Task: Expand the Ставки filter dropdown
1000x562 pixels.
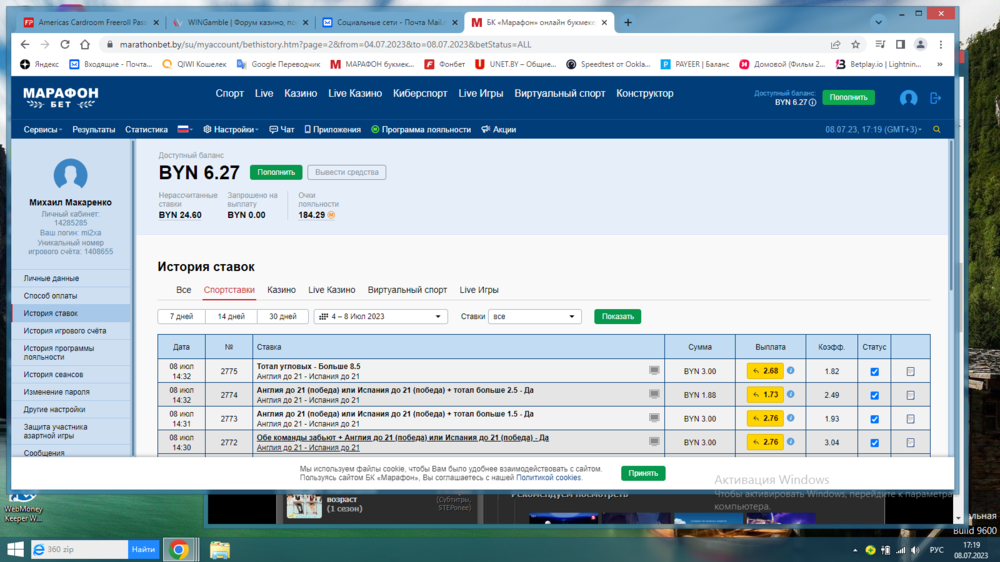Action: 534,316
